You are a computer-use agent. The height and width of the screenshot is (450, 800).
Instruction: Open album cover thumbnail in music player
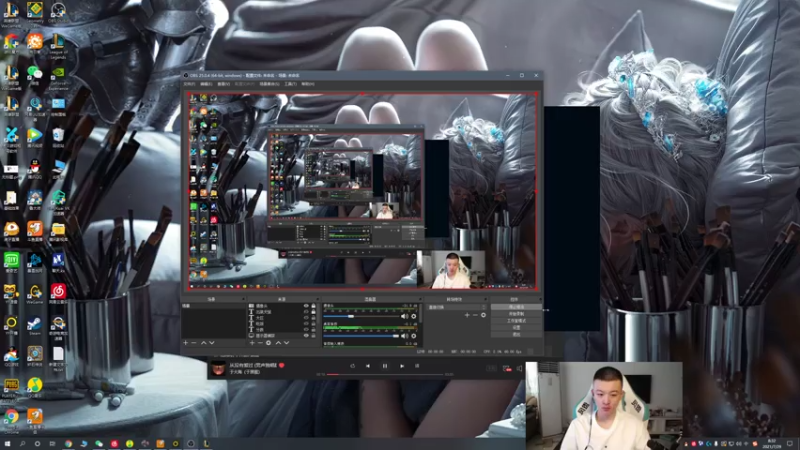click(218, 368)
